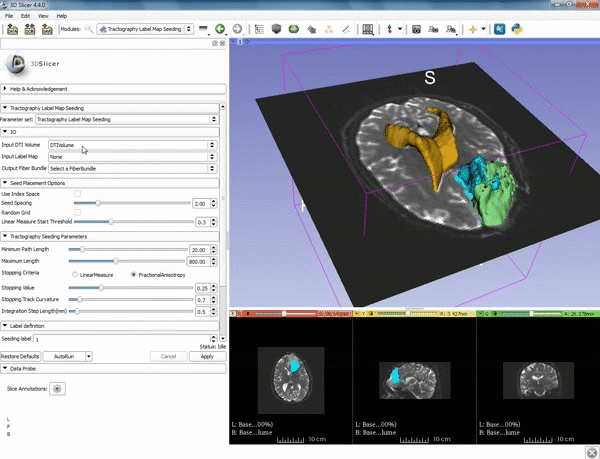Image resolution: width=600 pixels, height=459 pixels.
Task: Open the Input DTI Volume dropdown
Action: point(132,145)
